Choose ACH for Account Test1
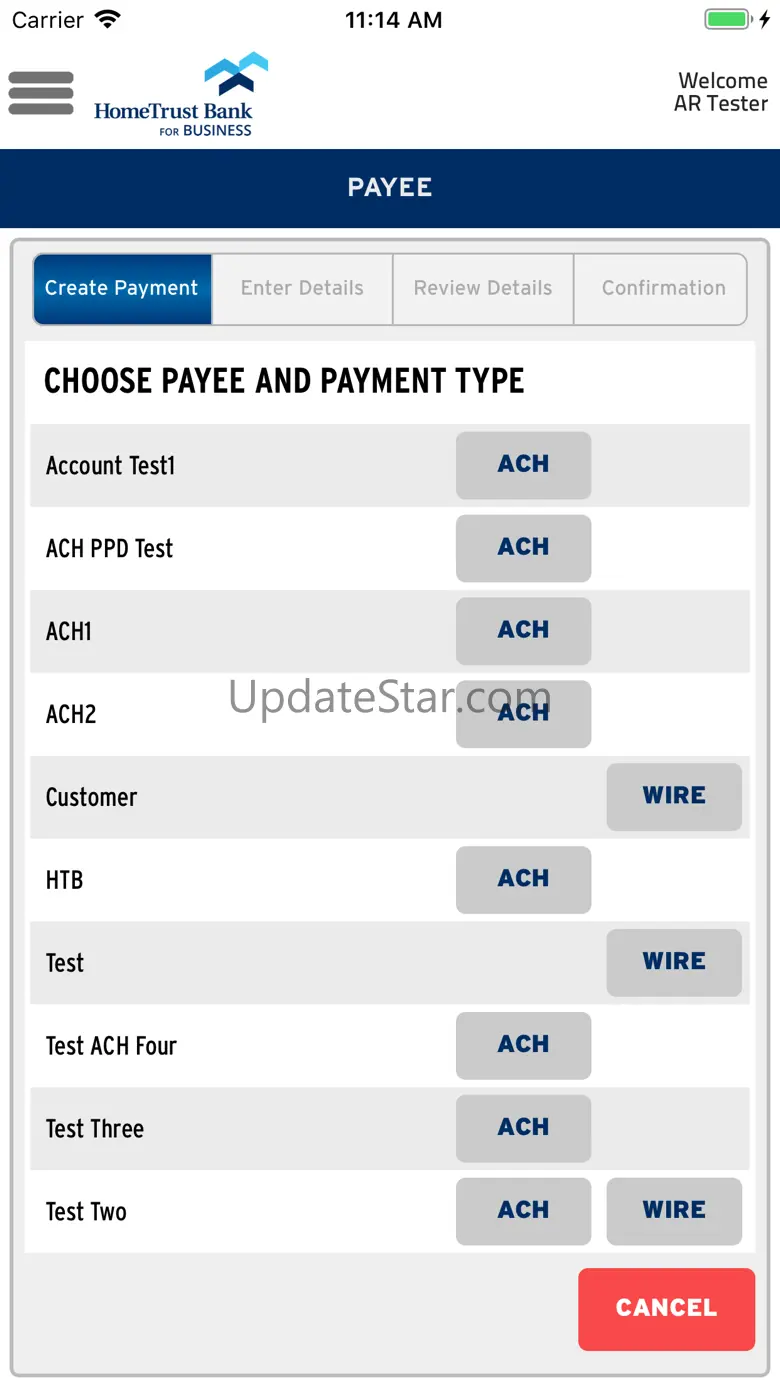Image resolution: width=780 pixels, height=1387 pixels. tap(523, 465)
